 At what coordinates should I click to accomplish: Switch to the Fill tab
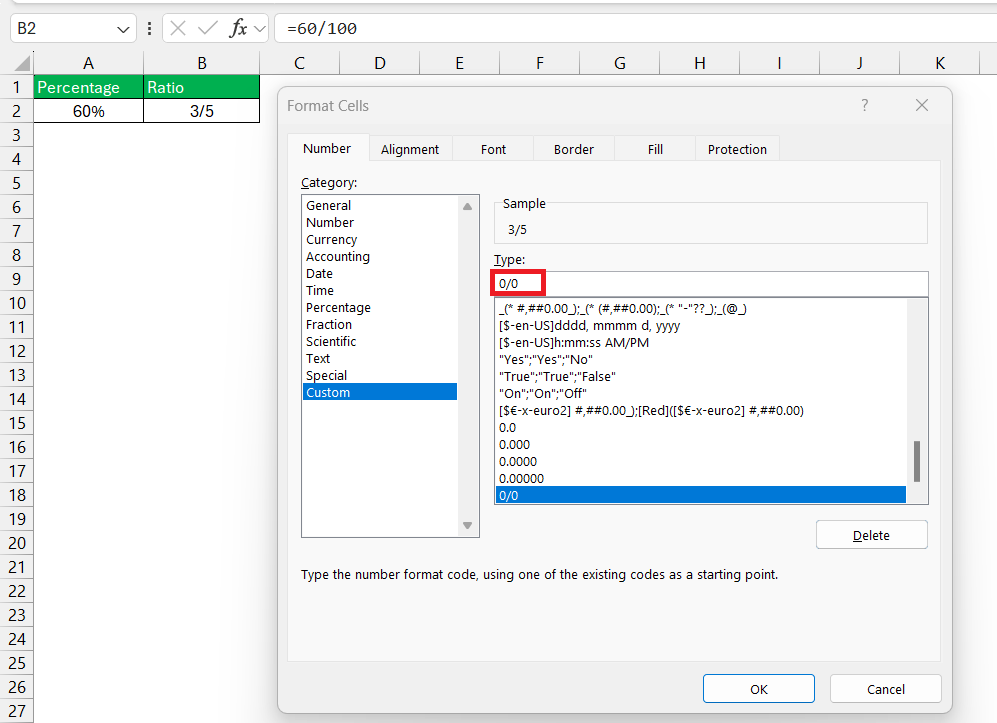(655, 149)
